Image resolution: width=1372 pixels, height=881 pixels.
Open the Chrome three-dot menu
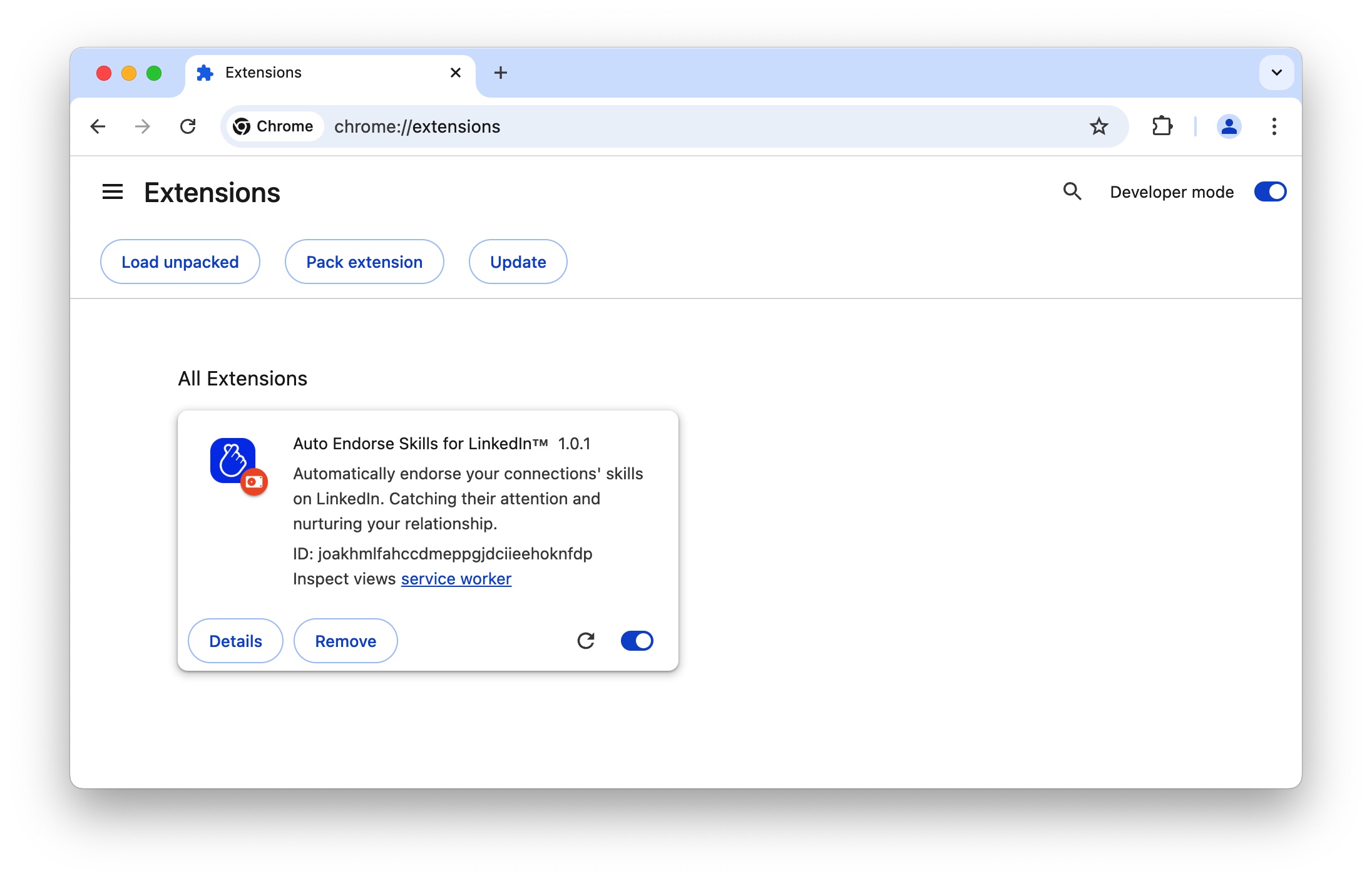tap(1274, 126)
